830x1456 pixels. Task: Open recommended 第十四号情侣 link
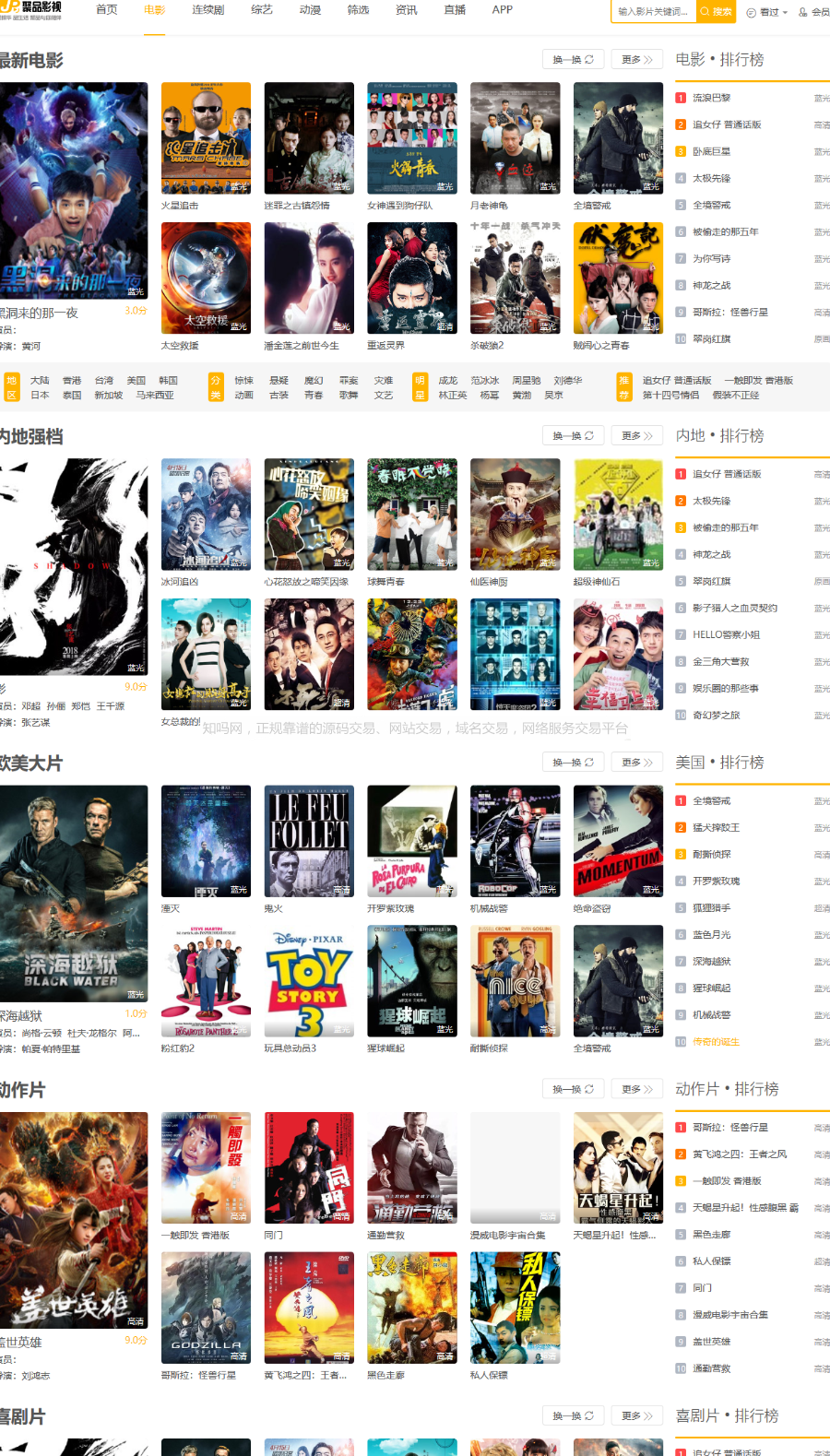click(x=670, y=396)
